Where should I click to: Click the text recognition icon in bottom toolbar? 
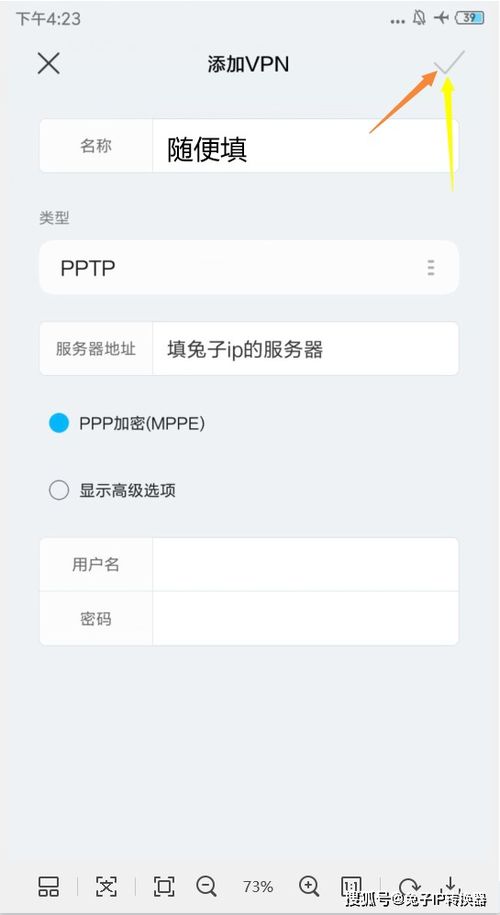pos(106,886)
